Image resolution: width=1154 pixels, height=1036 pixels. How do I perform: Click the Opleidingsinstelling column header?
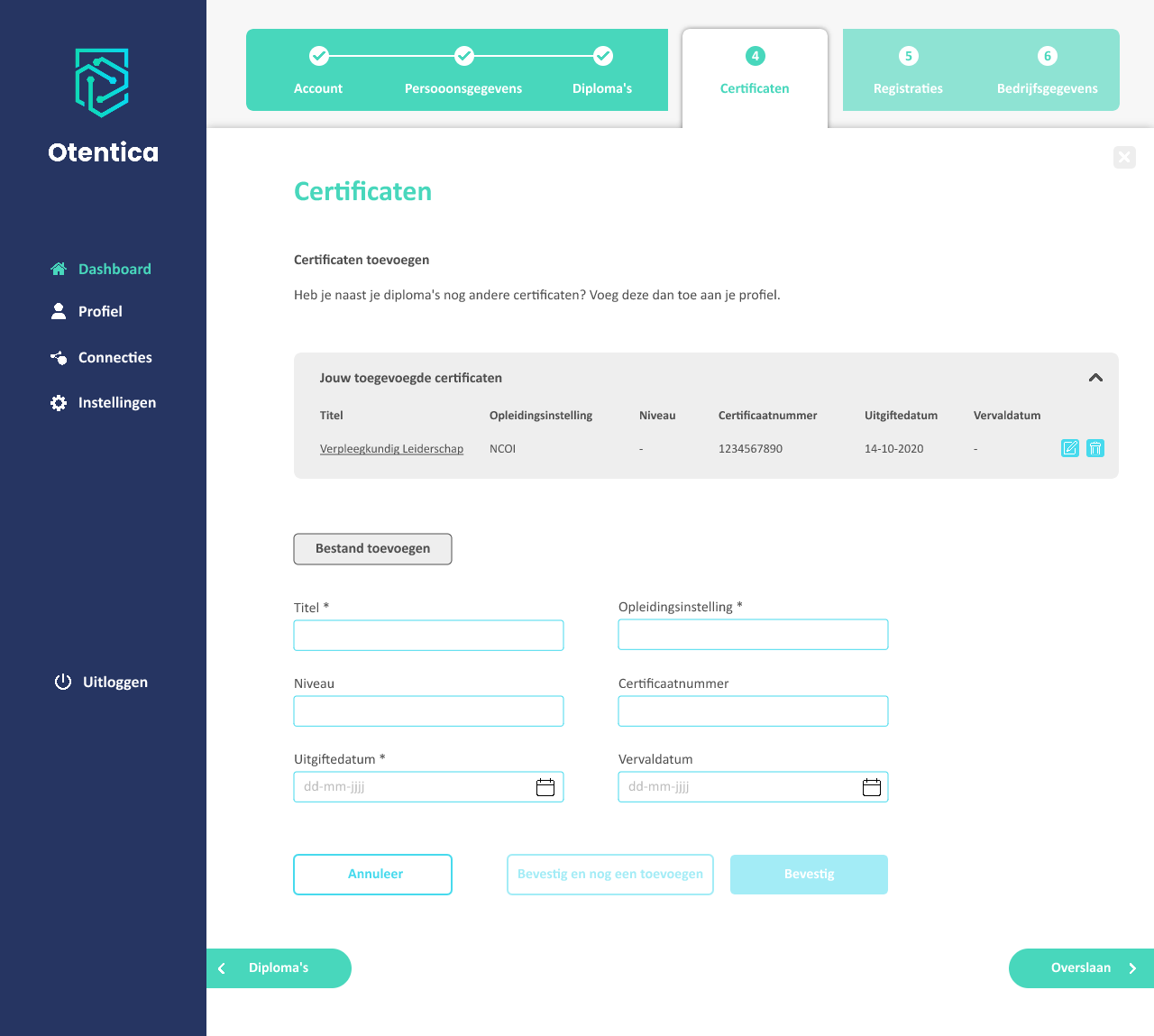[x=541, y=416]
